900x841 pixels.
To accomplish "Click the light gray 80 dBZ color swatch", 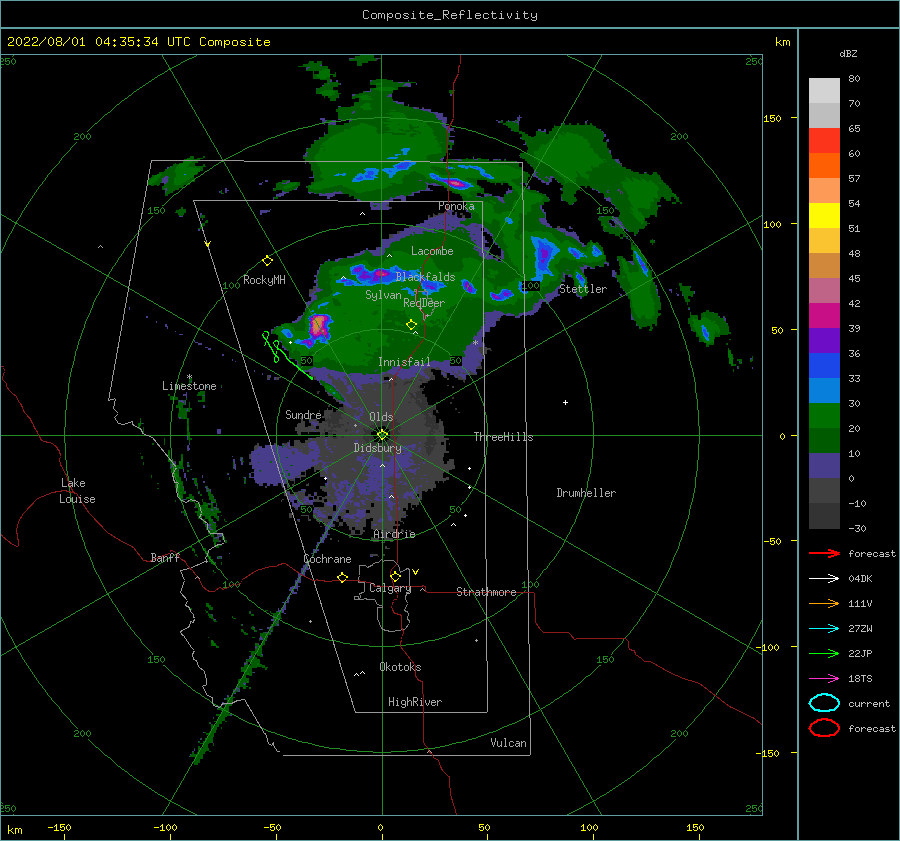I will click(x=824, y=90).
